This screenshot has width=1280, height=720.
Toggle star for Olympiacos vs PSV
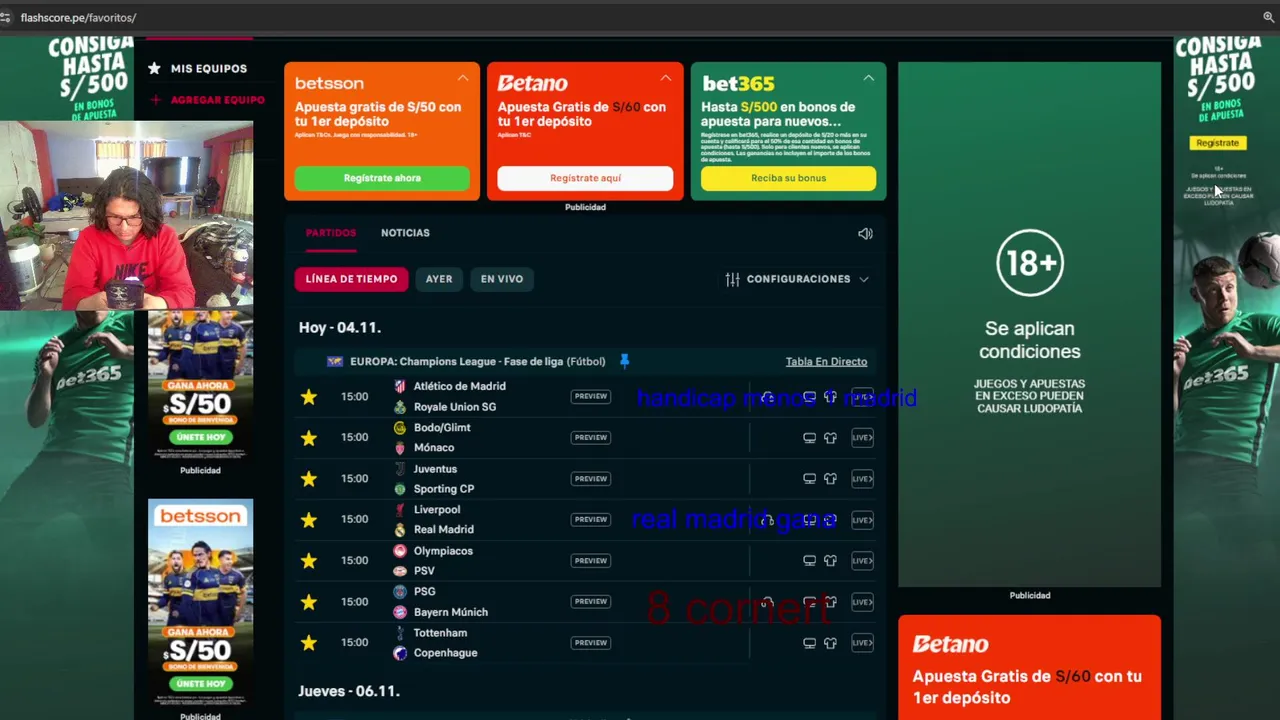(x=309, y=561)
